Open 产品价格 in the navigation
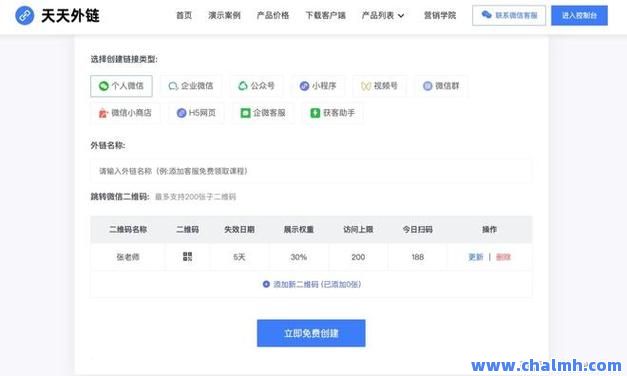The image size is (627, 376). [x=273, y=16]
